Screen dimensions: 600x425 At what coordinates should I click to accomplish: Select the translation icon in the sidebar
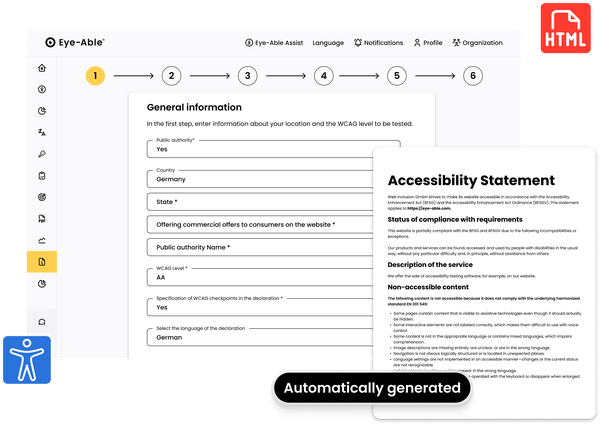click(x=42, y=133)
